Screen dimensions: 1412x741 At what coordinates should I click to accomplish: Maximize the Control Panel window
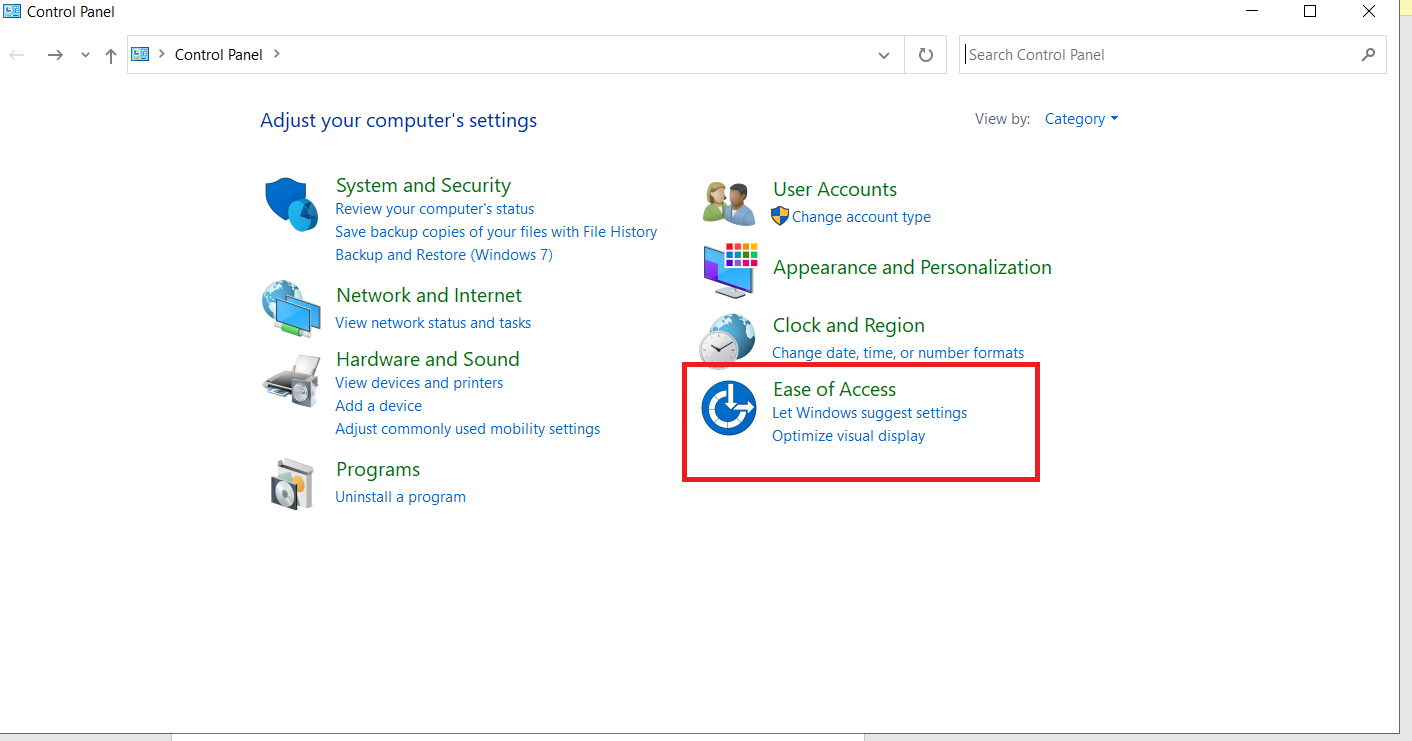pos(1310,12)
